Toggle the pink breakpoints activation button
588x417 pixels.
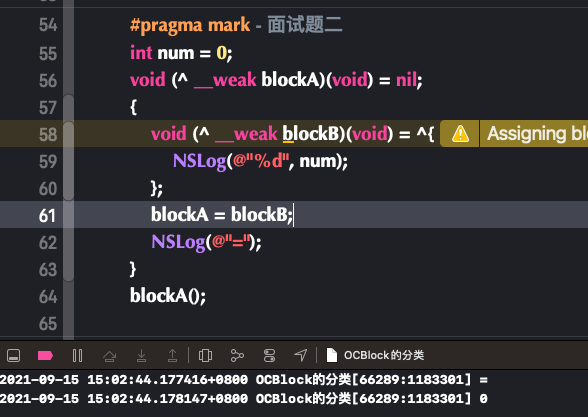coord(45,355)
